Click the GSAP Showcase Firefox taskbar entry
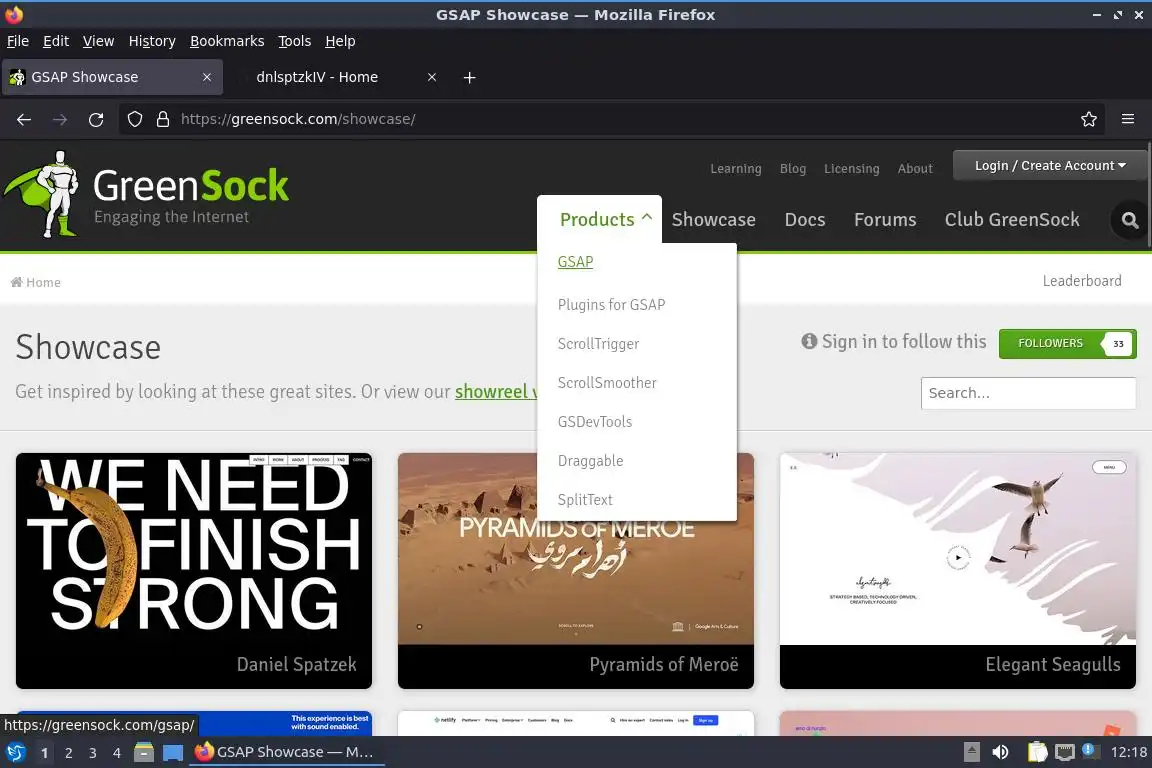The image size is (1152, 768). tap(287, 752)
